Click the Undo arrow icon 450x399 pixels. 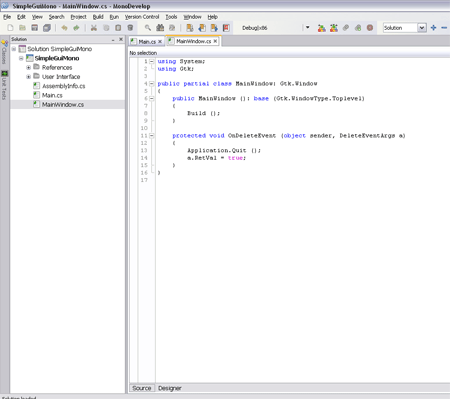coord(64,28)
